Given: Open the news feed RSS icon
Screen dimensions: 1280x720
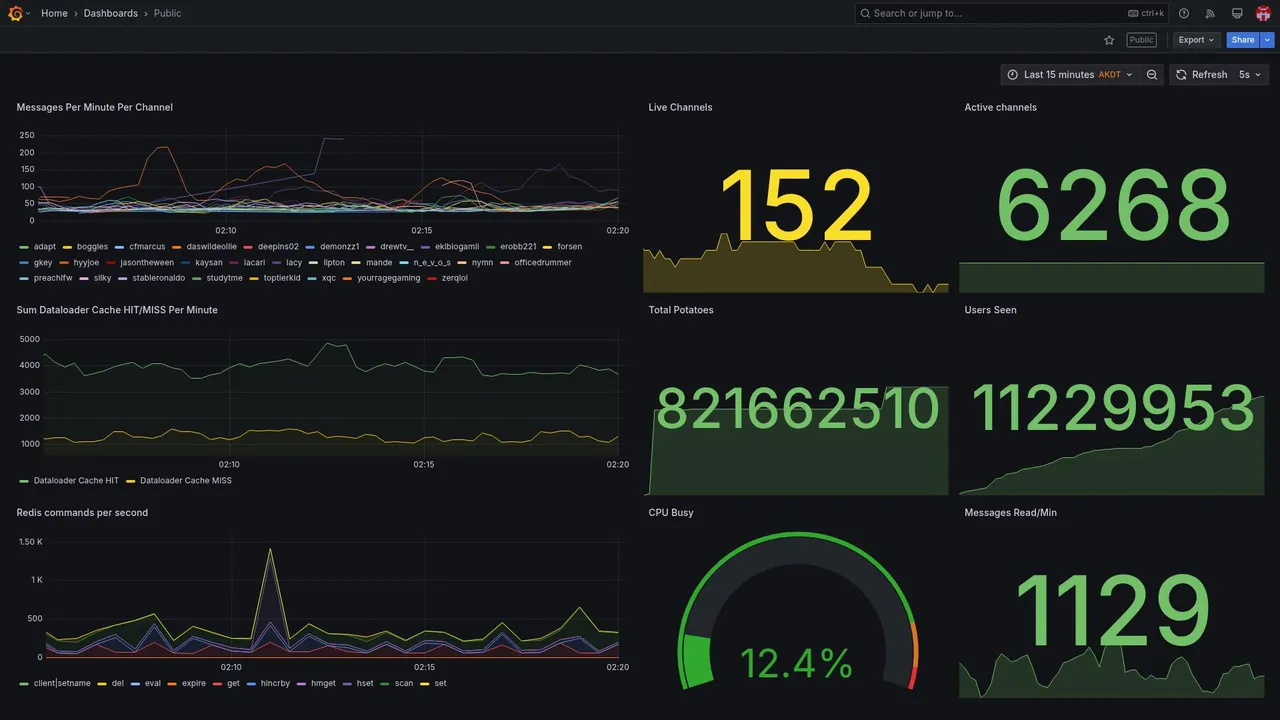Looking at the screenshot, I should 1210,13.
